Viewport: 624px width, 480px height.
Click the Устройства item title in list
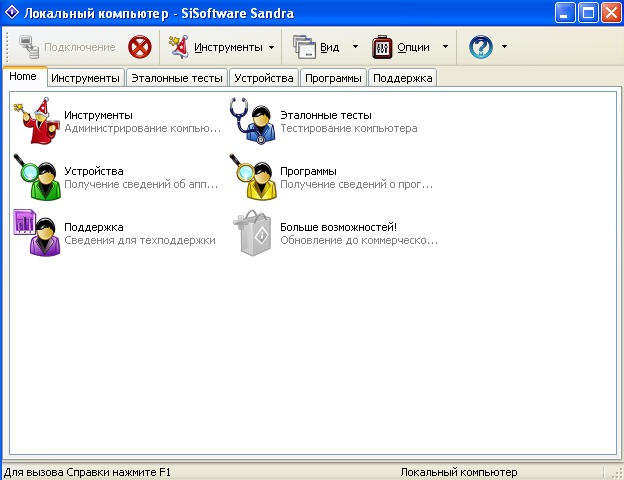(x=94, y=171)
